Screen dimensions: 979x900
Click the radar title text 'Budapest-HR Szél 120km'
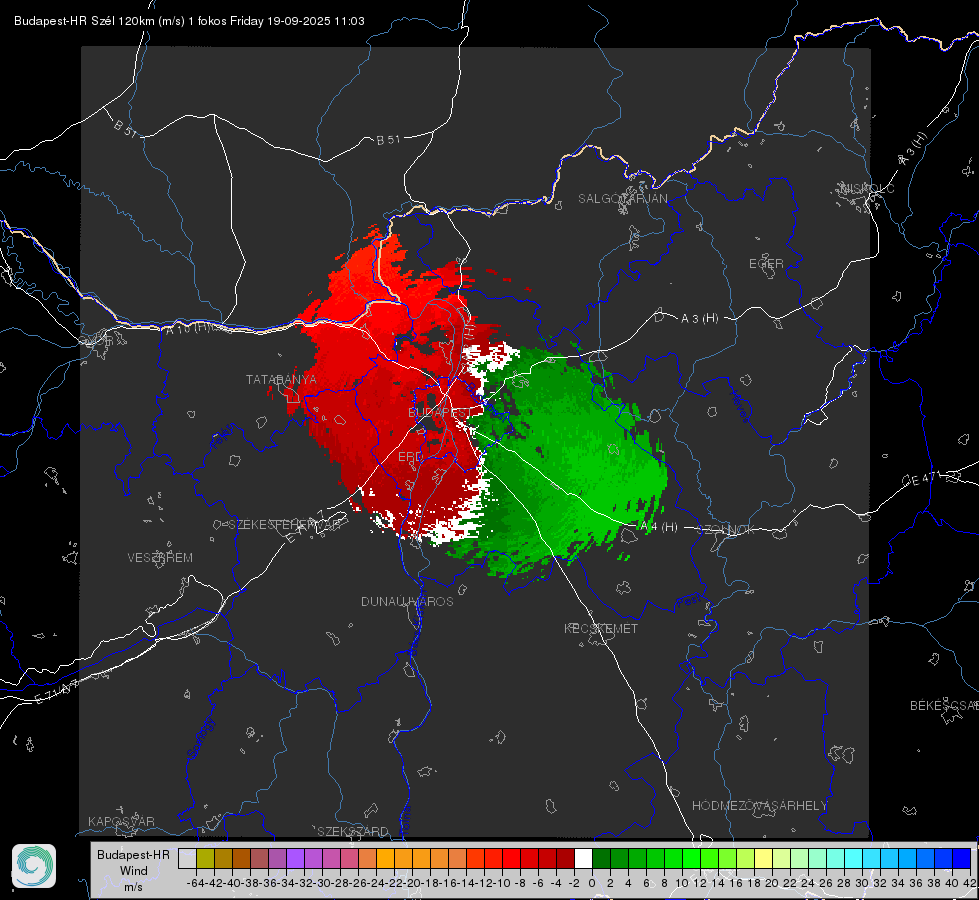click(x=84, y=21)
